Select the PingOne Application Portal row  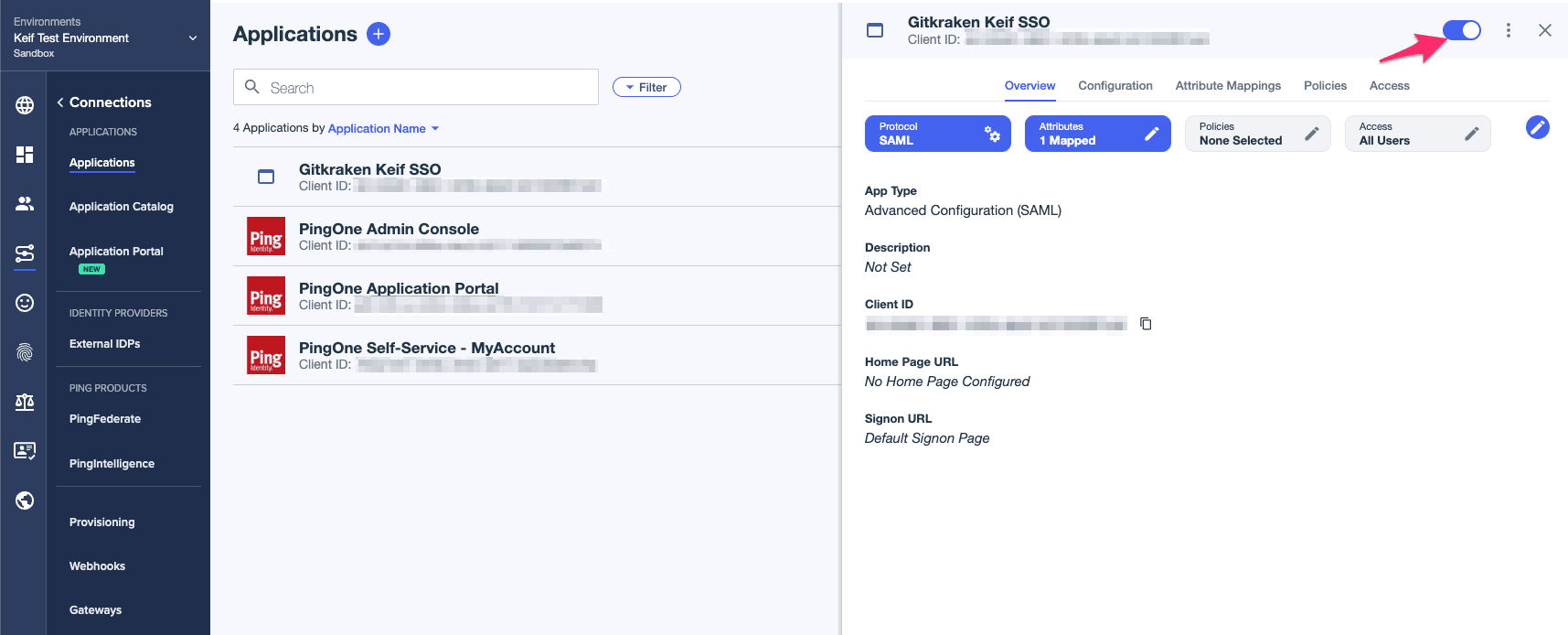point(538,296)
